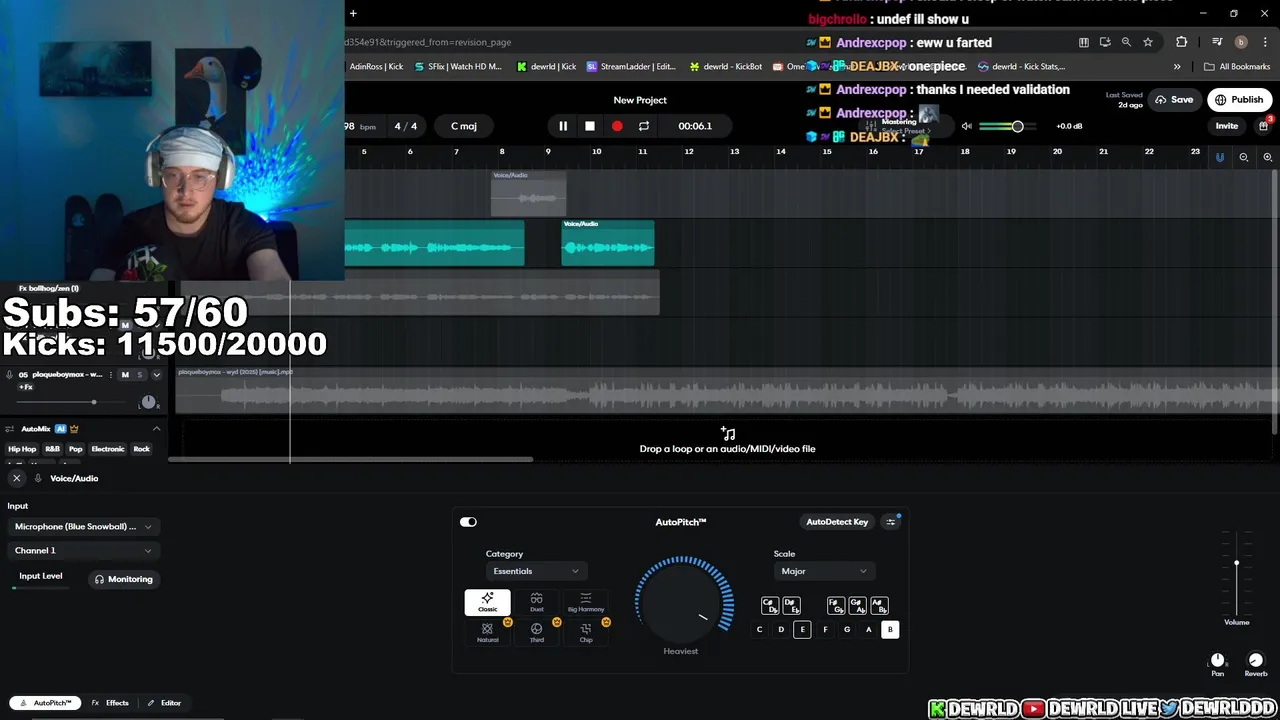1280x720 pixels.
Task: Select the Classic AutoPitch preset
Action: 487,602
